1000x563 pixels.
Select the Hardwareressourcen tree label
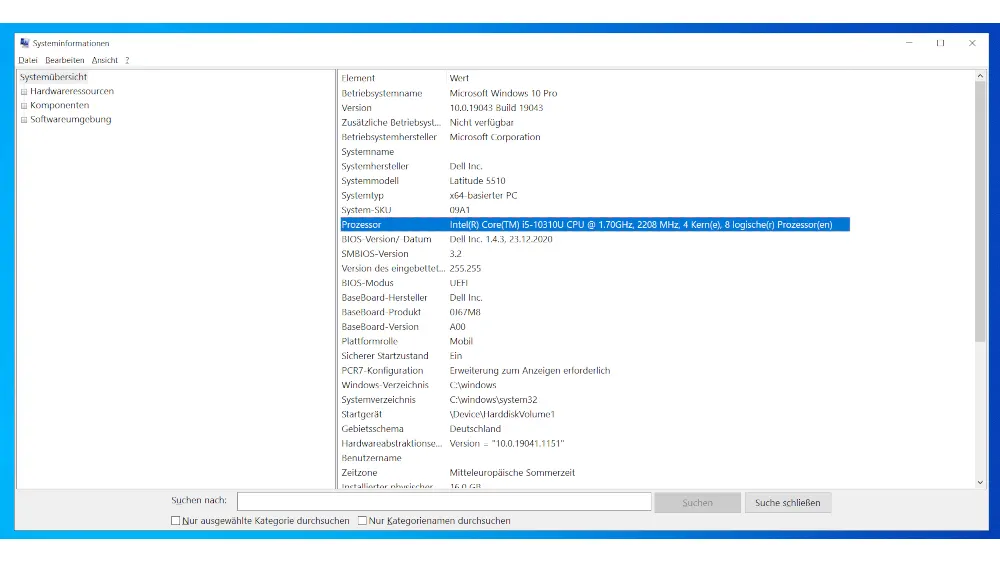coord(71,91)
